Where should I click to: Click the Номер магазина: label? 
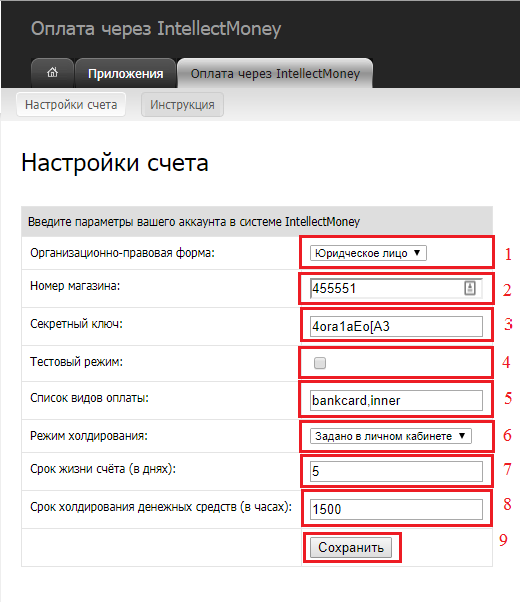[x=75, y=286]
